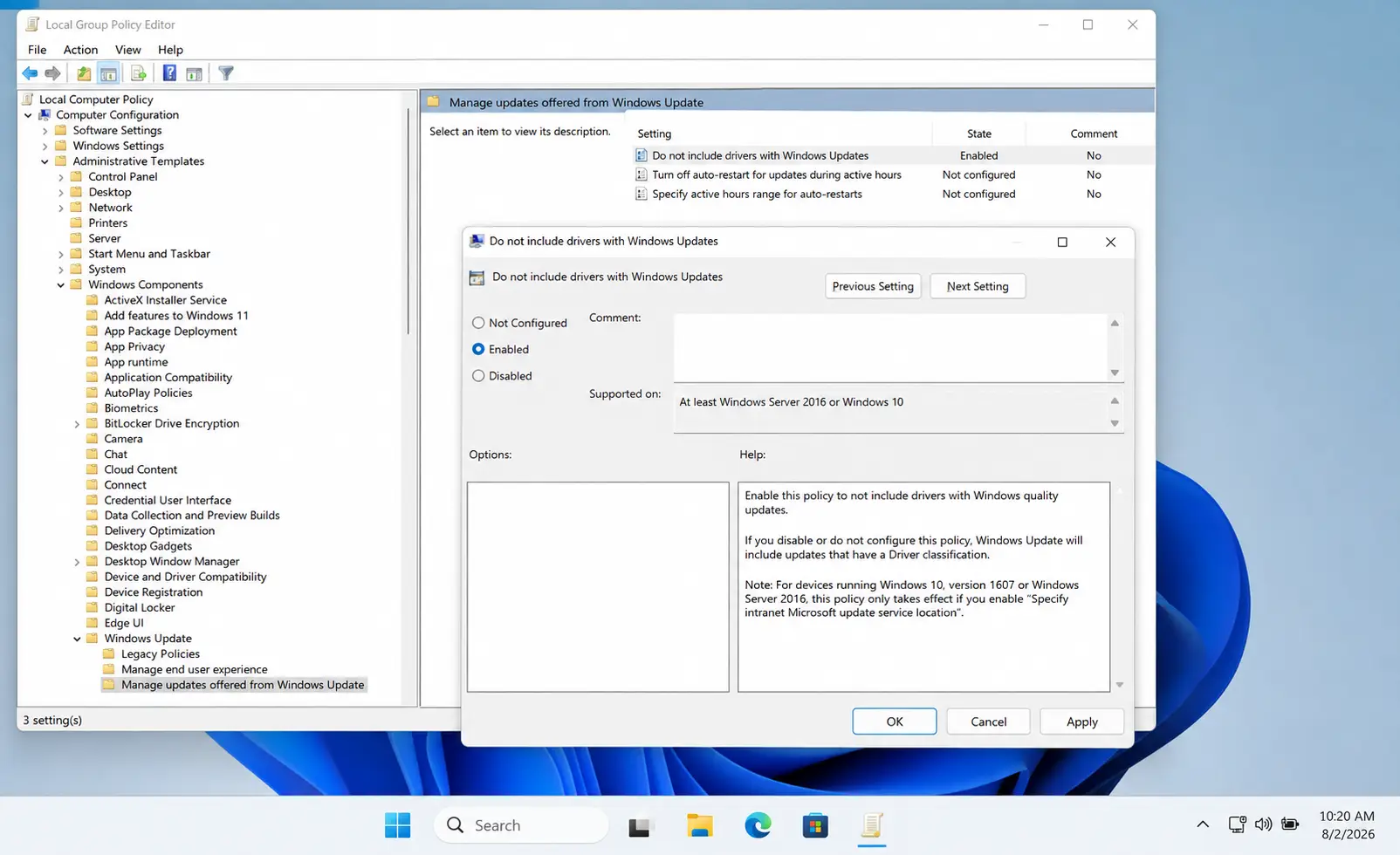Select the Disabled radio button

click(478, 376)
